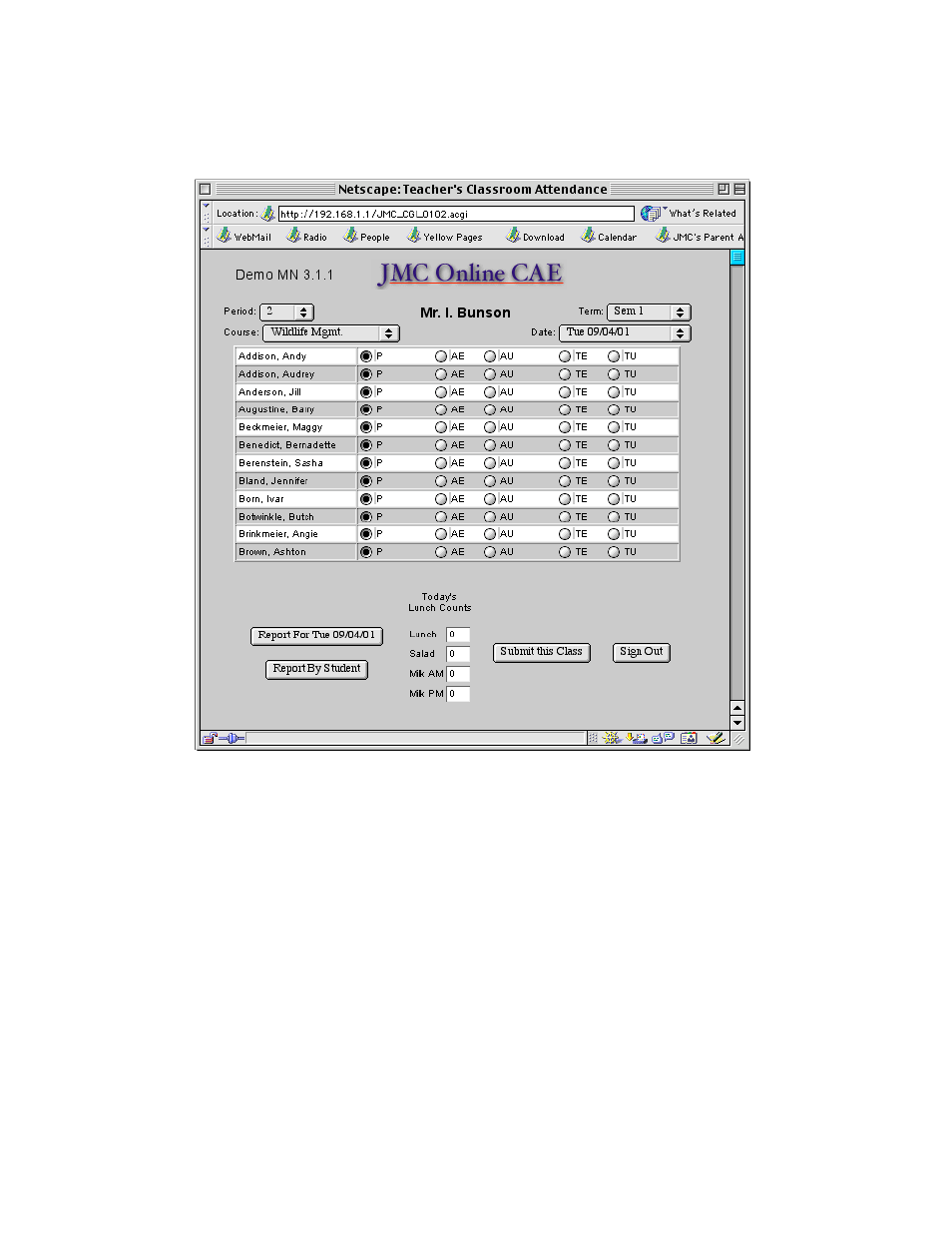The height and width of the screenshot is (1233, 952).
Task: Click the scrollbar down arrow
Action: pyautogui.click(x=737, y=723)
